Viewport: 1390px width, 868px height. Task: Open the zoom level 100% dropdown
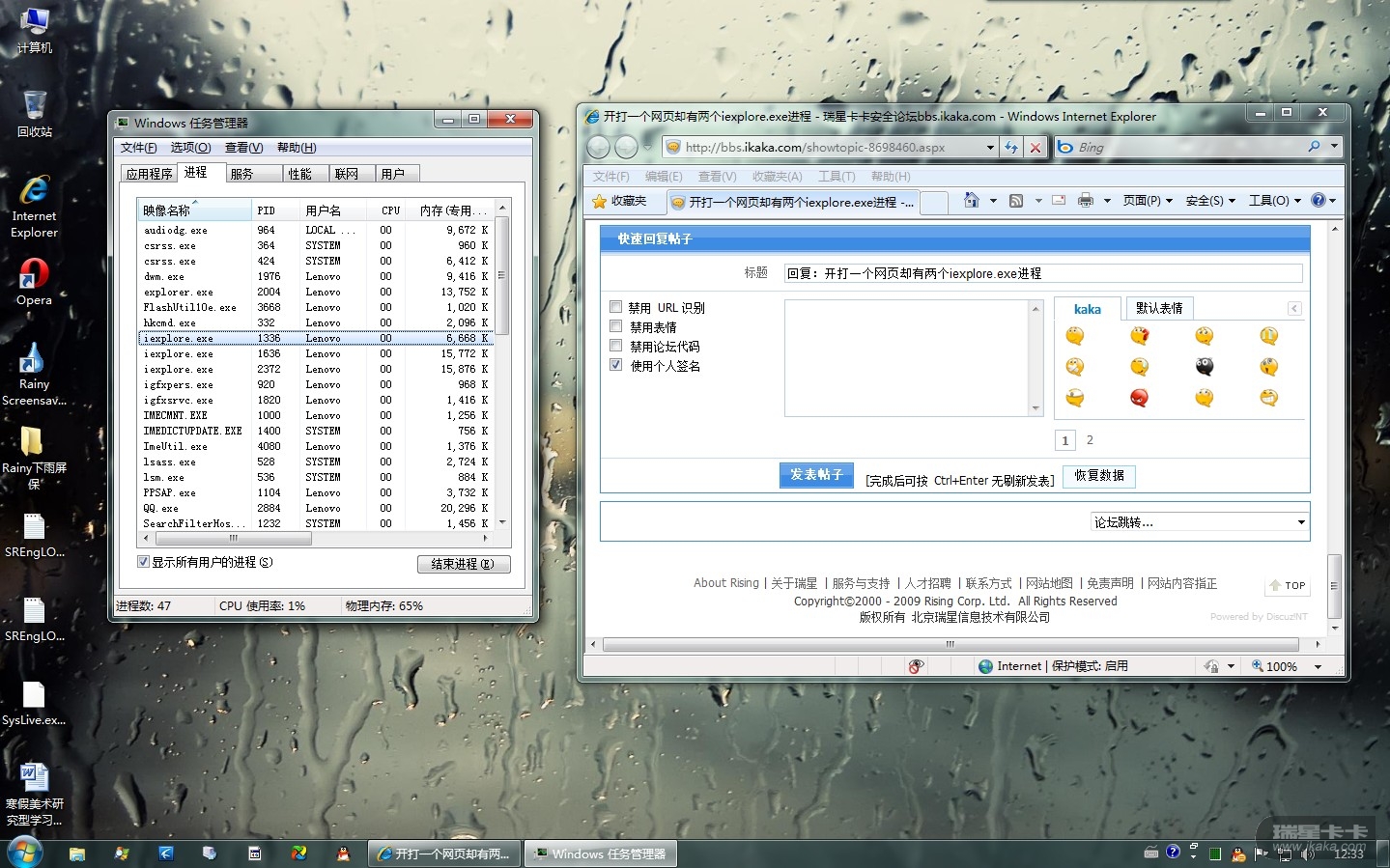point(1318,666)
